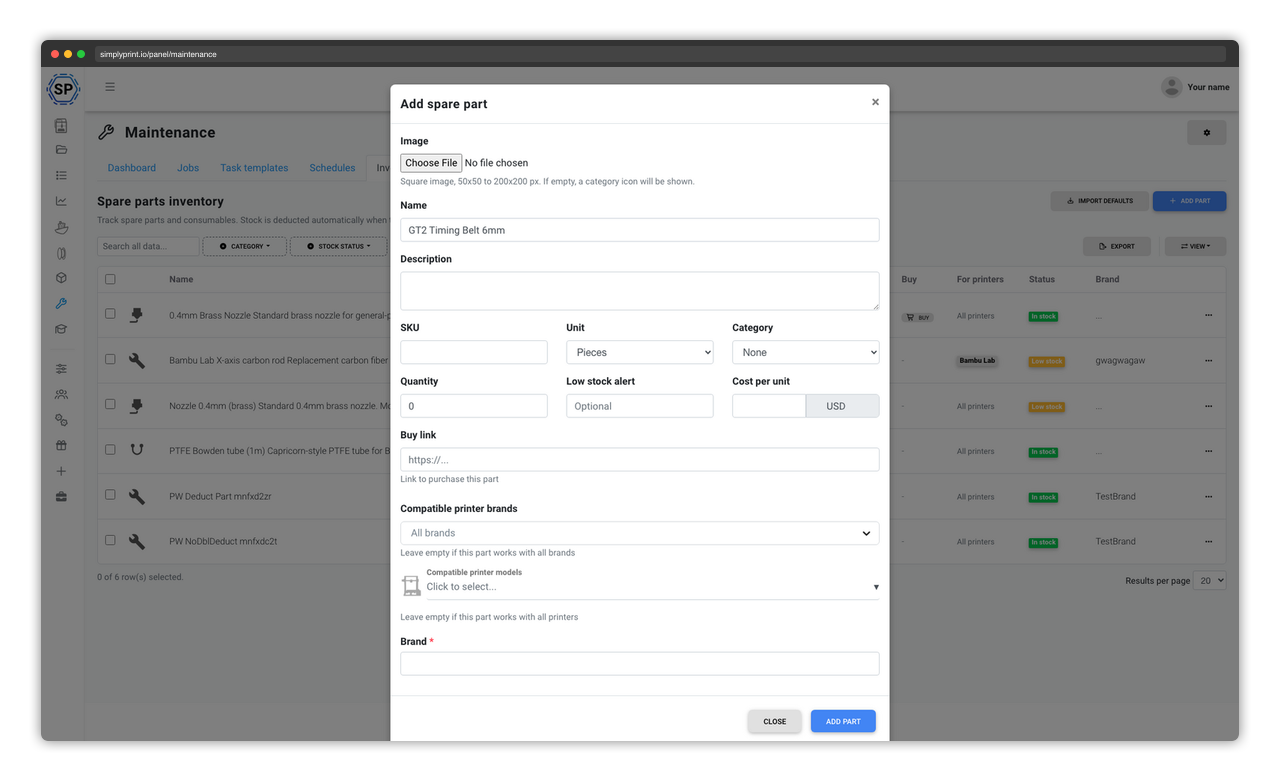
Task: Check the Nozzle 0.4mm (brass) row checkbox
Action: click(x=110, y=404)
